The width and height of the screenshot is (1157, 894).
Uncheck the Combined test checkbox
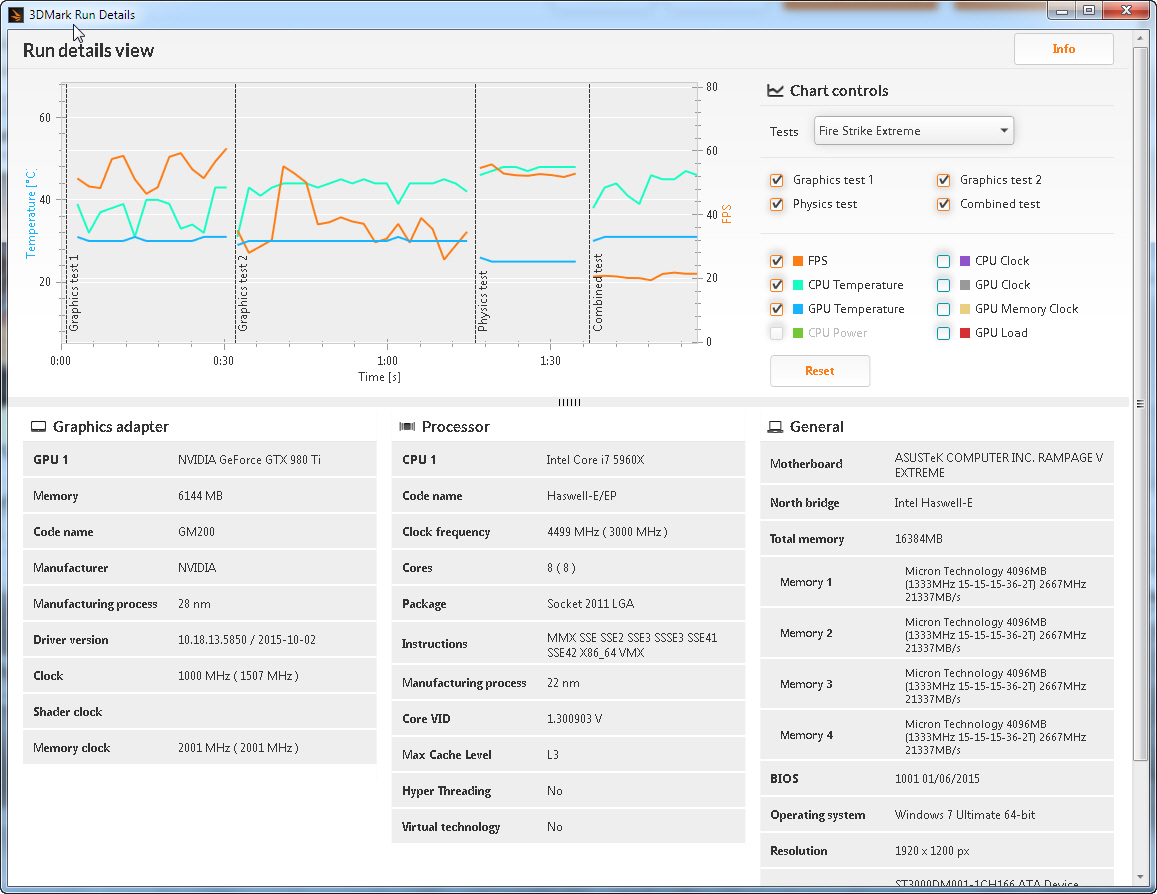tap(943, 204)
